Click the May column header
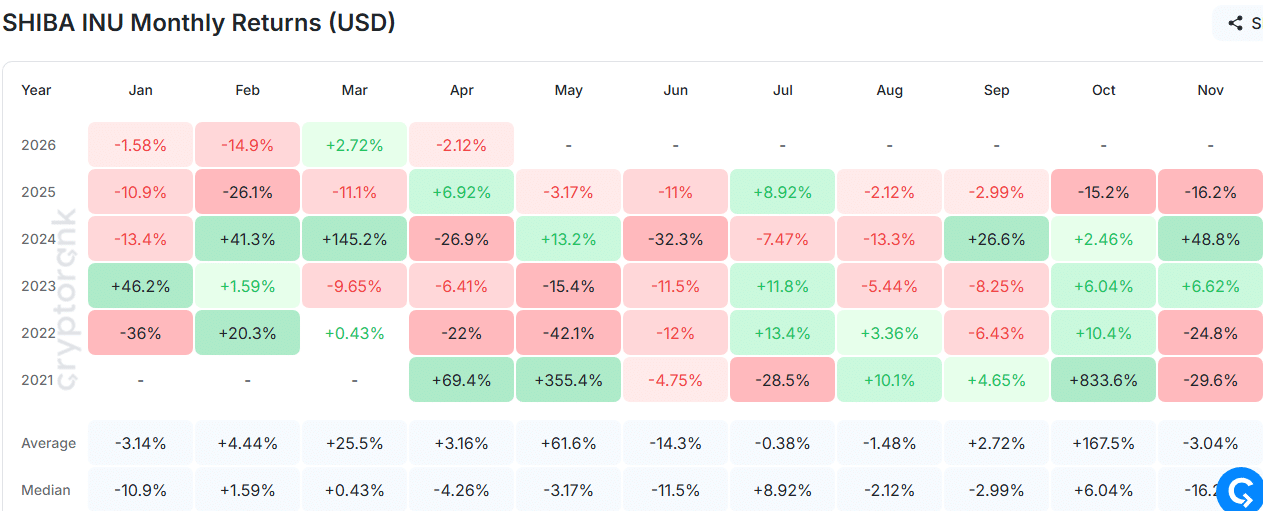Screen dimensions: 1263x511 point(568,90)
